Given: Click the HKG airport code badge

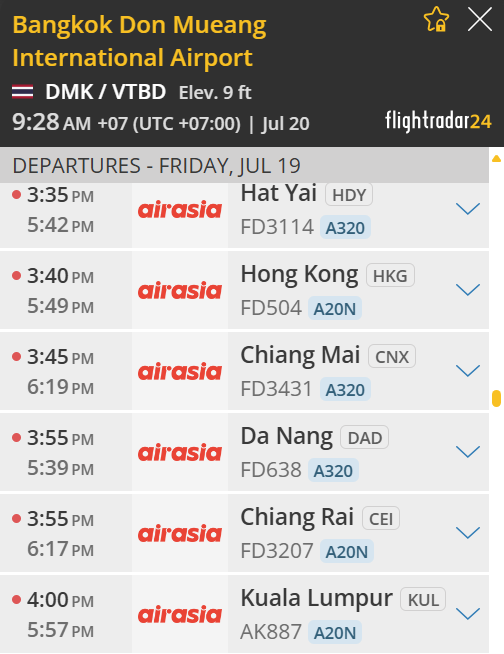Looking at the screenshot, I should coord(390,275).
